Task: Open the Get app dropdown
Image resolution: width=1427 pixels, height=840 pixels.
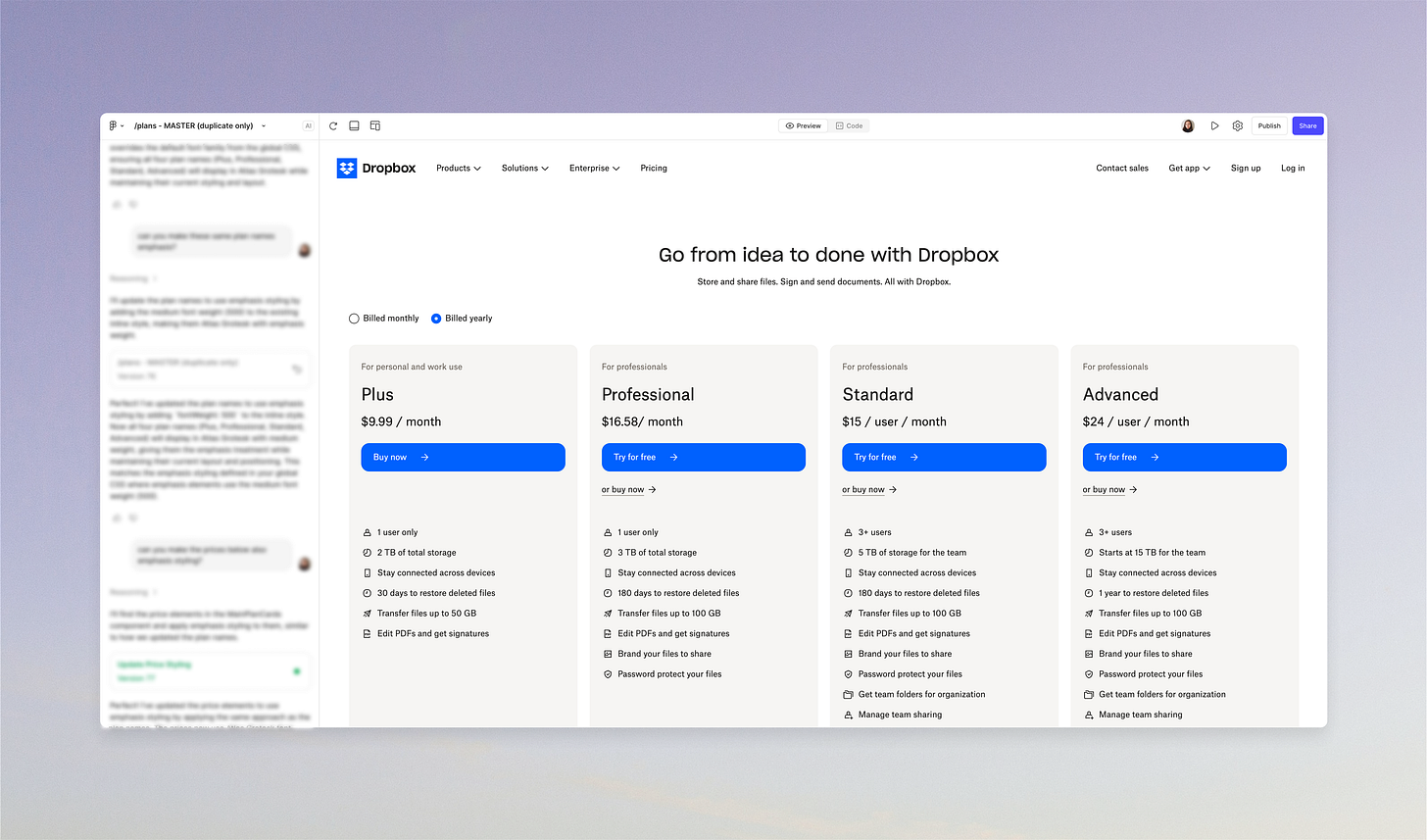Action: (x=1190, y=169)
